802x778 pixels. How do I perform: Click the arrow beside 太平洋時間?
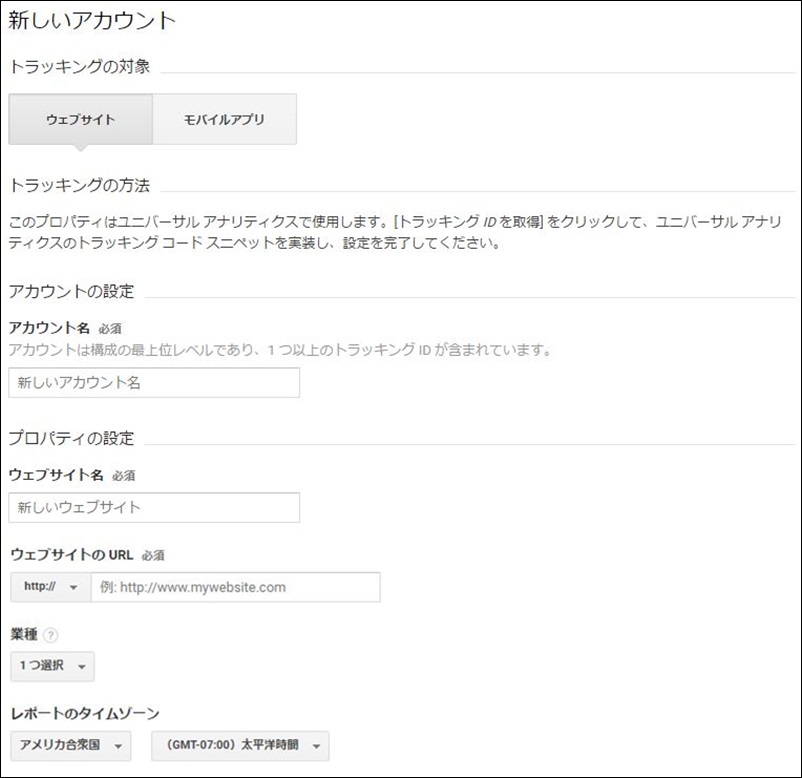(316, 746)
